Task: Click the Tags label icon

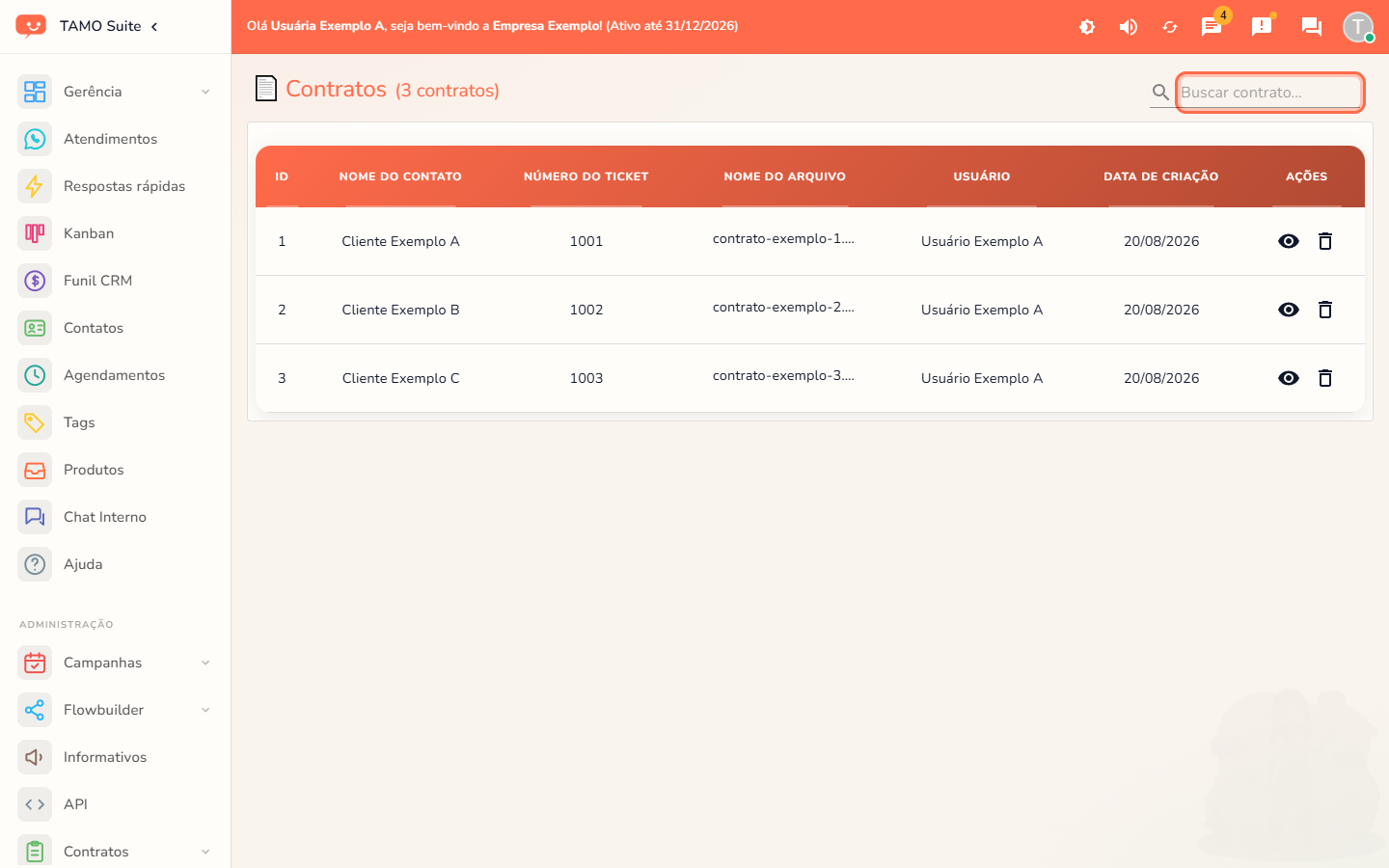Action: pyautogui.click(x=35, y=422)
